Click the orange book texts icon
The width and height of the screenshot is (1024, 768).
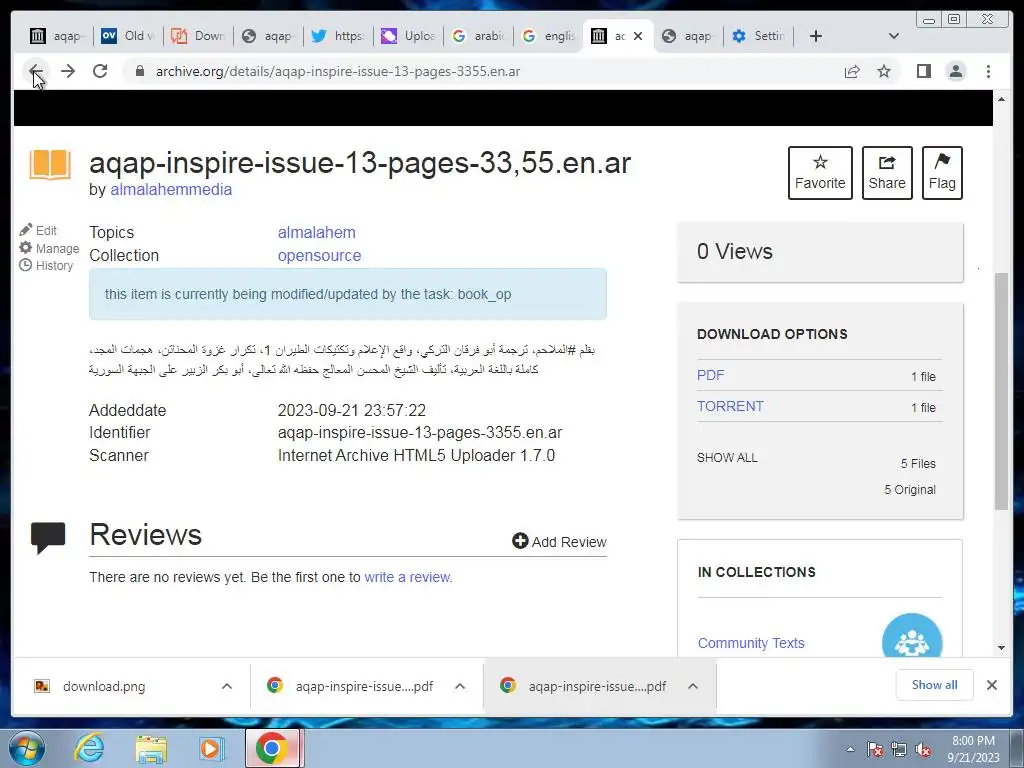[x=50, y=164]
